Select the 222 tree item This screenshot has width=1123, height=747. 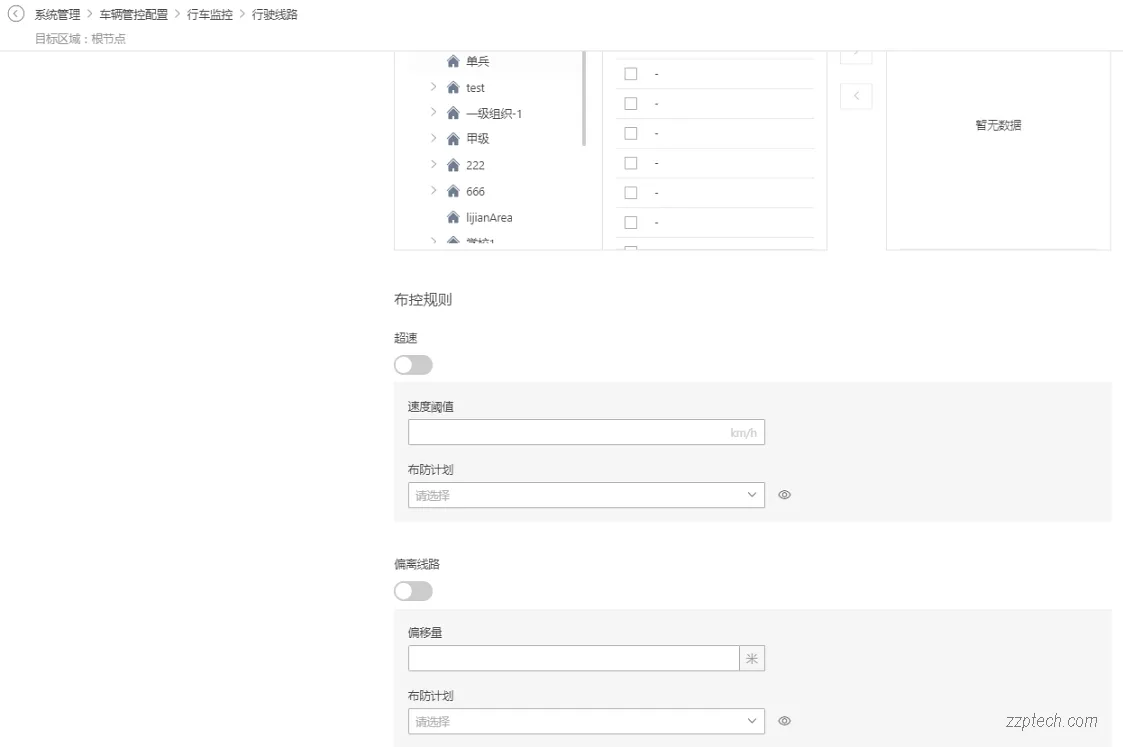click(x=475, y=165)
